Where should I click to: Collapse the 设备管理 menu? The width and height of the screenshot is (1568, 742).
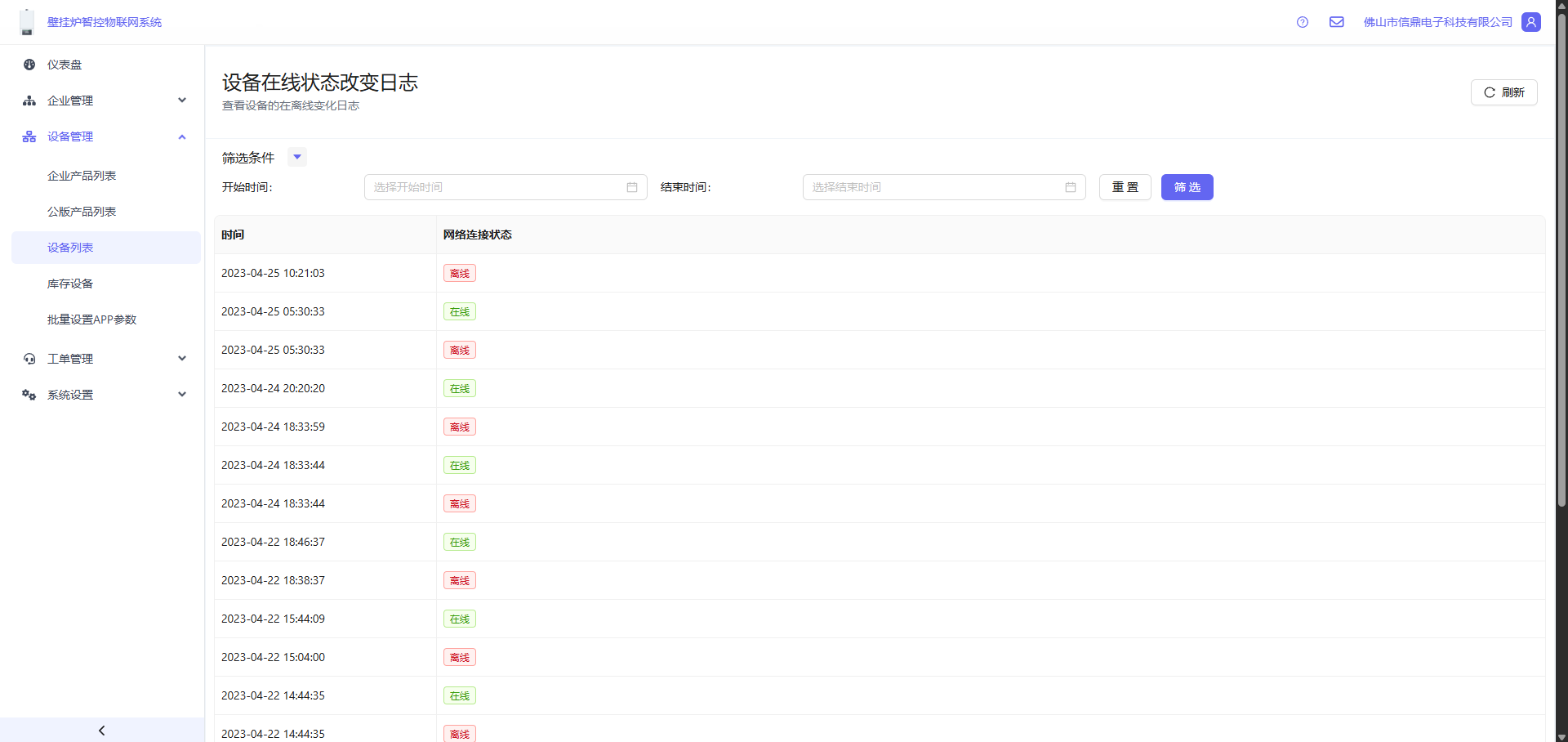(102, 136)
